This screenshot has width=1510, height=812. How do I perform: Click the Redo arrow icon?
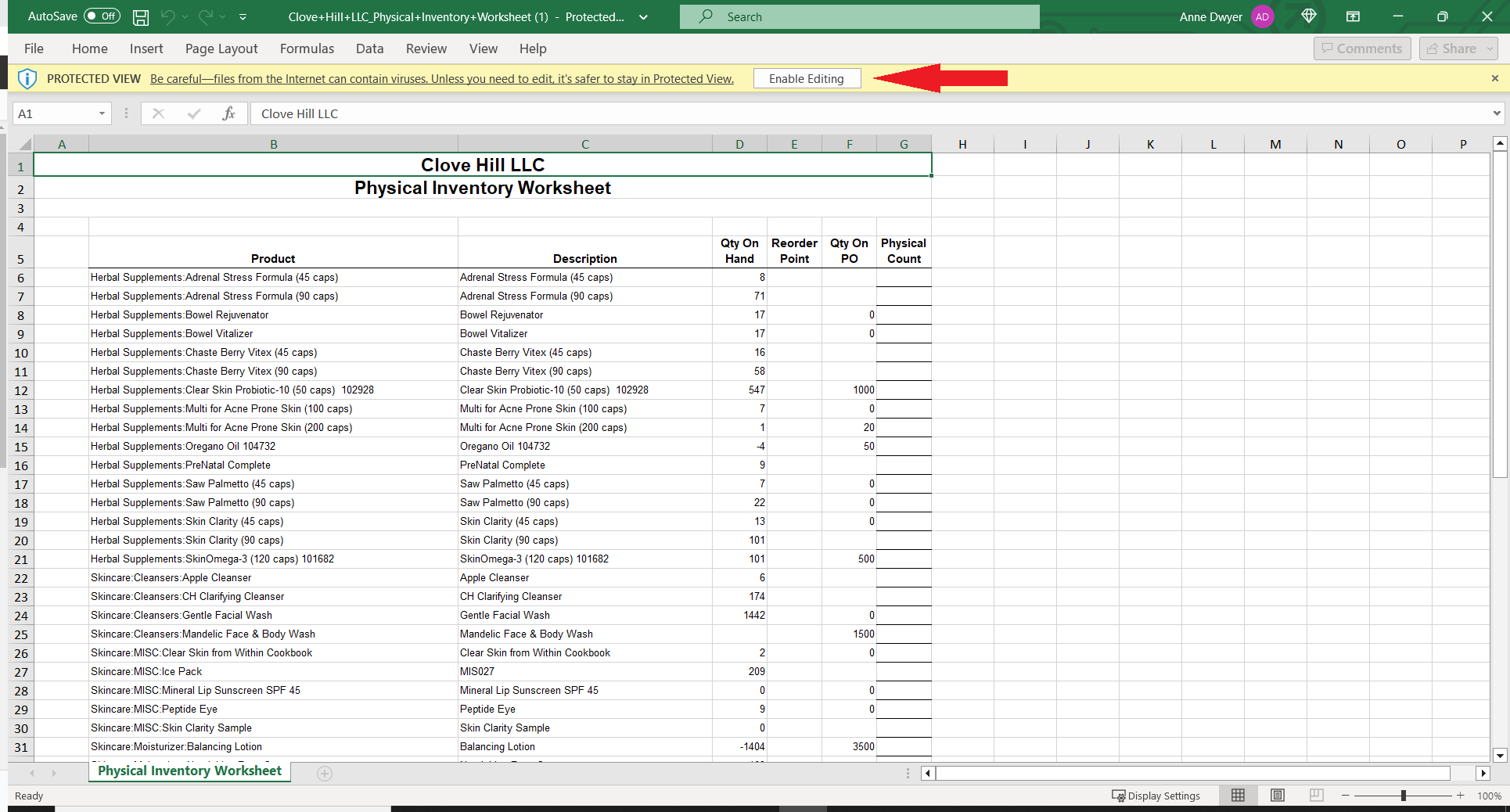(206, 16)
